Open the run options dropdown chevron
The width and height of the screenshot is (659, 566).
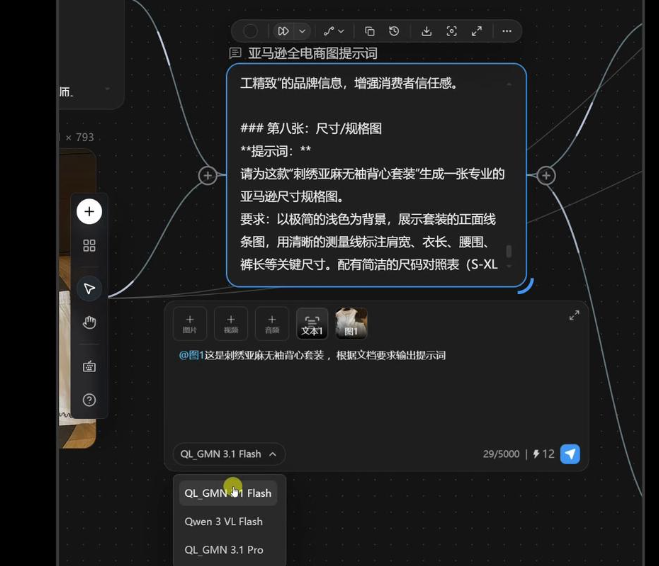[302, 31]
